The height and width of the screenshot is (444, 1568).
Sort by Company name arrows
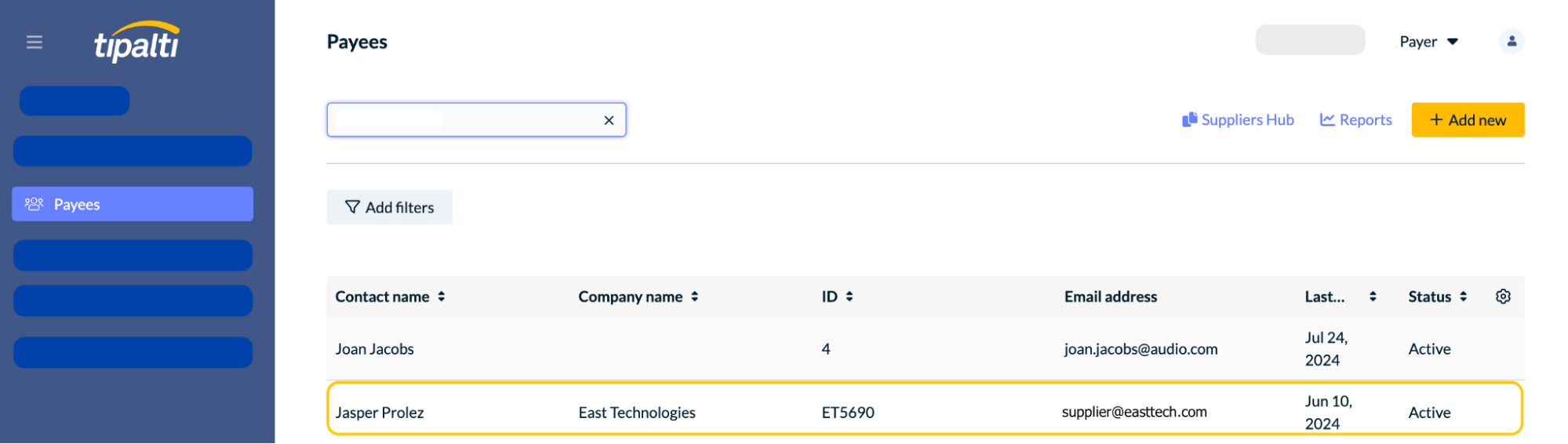(694, 297)
